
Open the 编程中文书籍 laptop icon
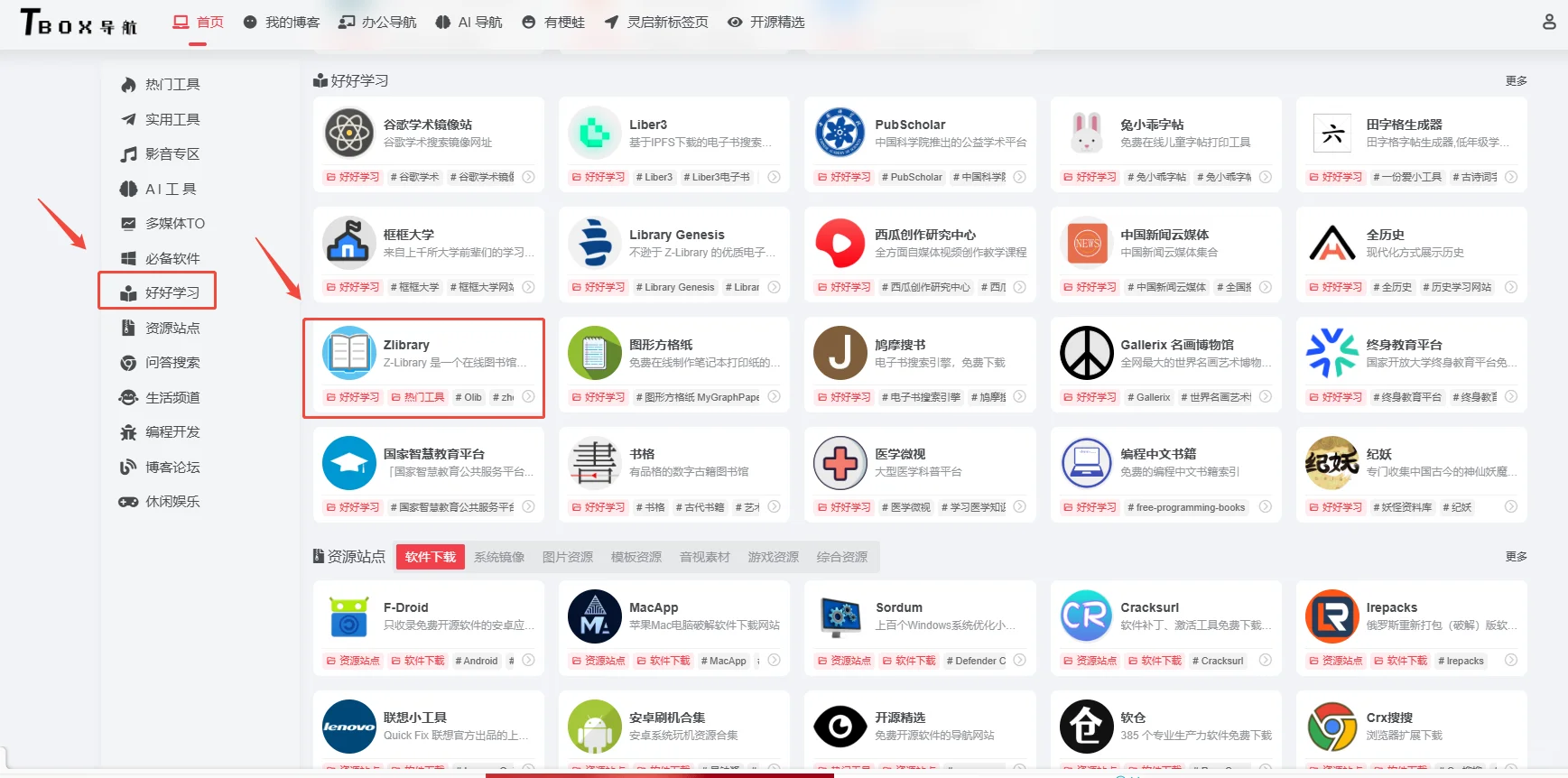click(1086, 462)
